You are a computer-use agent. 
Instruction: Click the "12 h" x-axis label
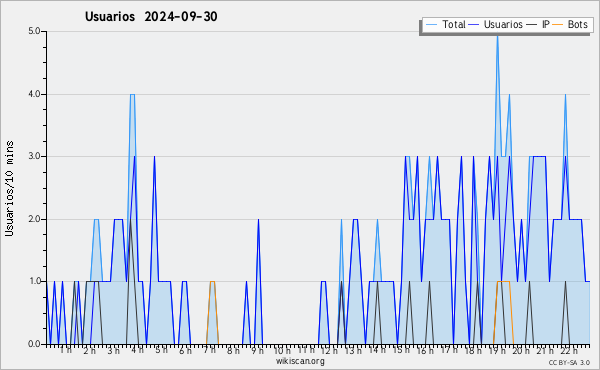[x=329, y=351]
